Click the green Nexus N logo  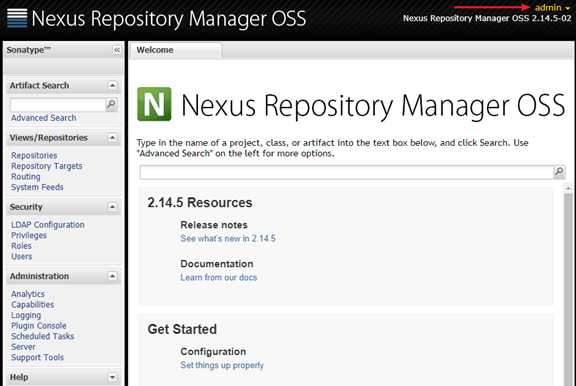(x=154, y=104)
